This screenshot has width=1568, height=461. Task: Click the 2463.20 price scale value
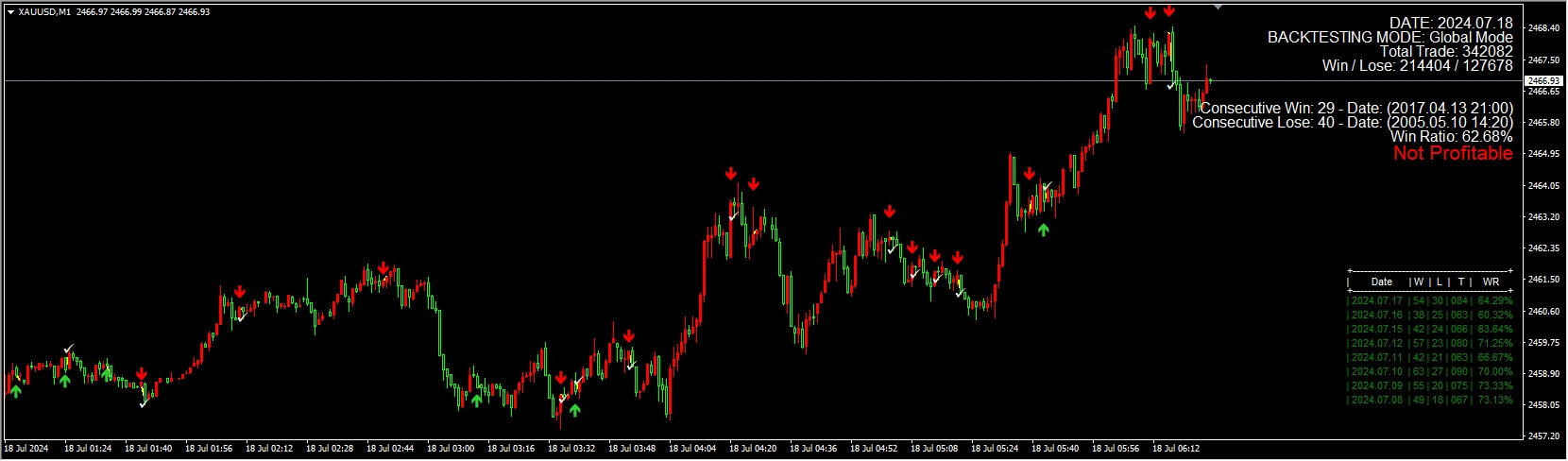[x=1543, y=216]
